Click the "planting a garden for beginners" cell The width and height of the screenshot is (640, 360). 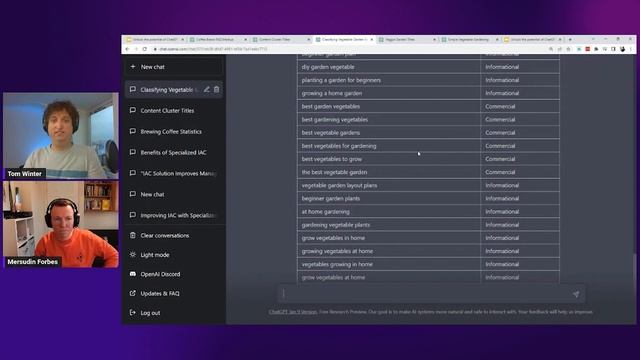point(389,80)
